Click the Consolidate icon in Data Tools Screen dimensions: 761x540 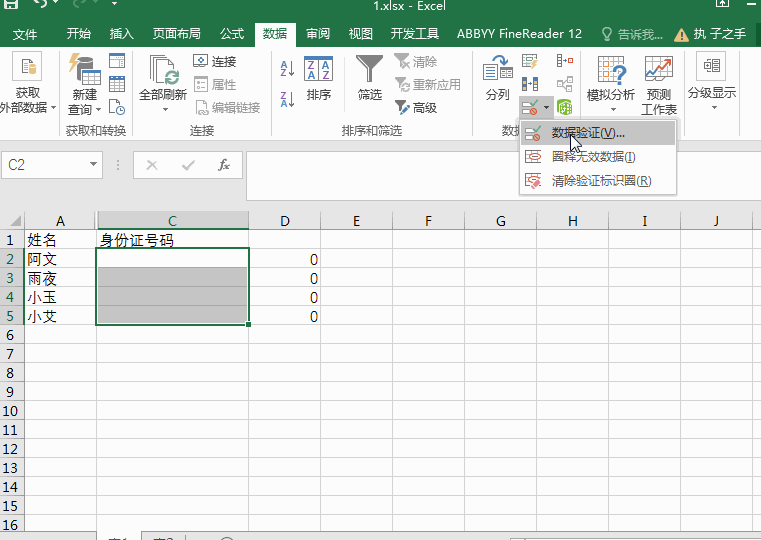564,61
